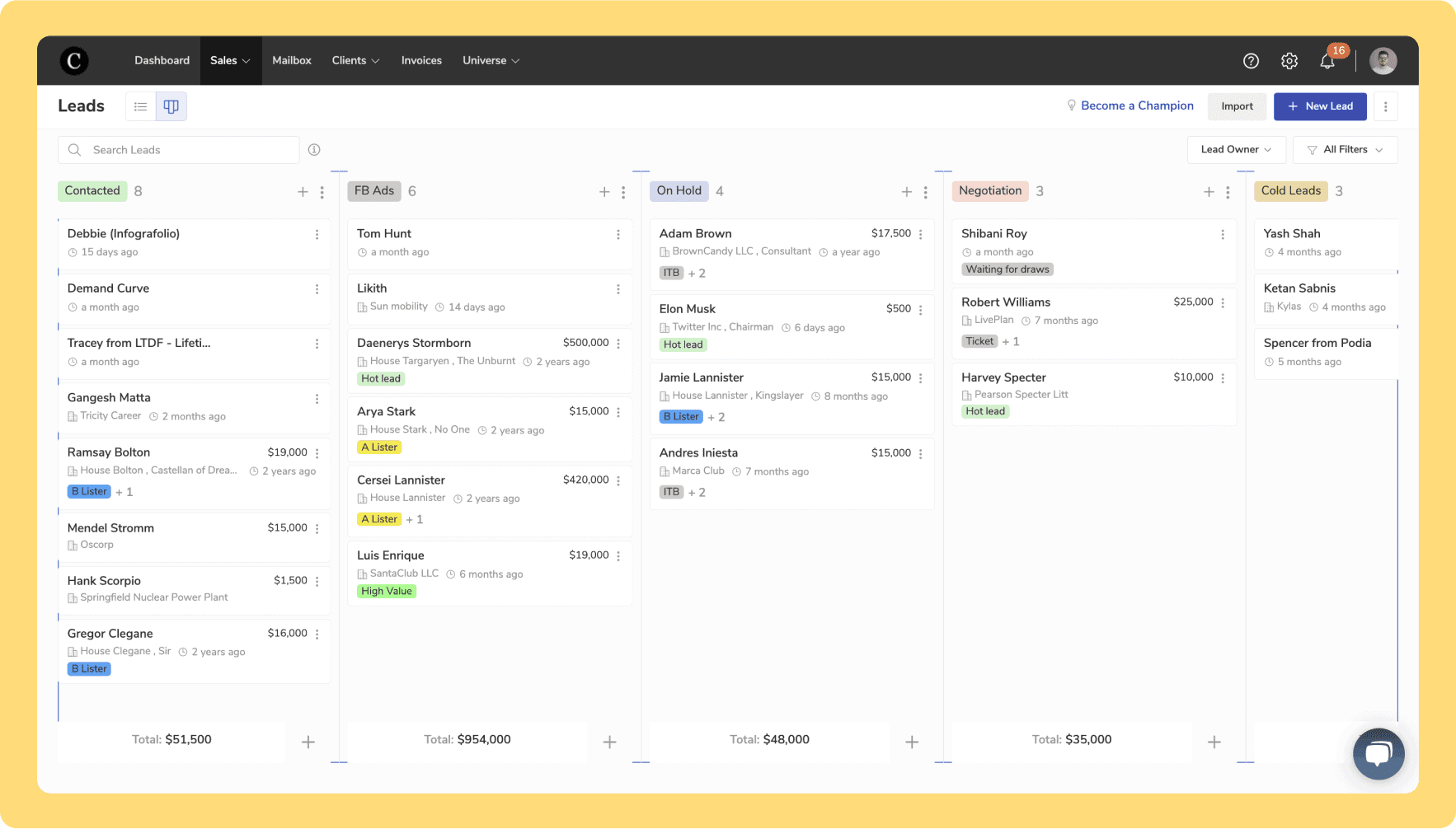This screenshot has height=829, width=1456.
Task: Click the info icon beside Search Leads
Action: [x=314, y=150]
